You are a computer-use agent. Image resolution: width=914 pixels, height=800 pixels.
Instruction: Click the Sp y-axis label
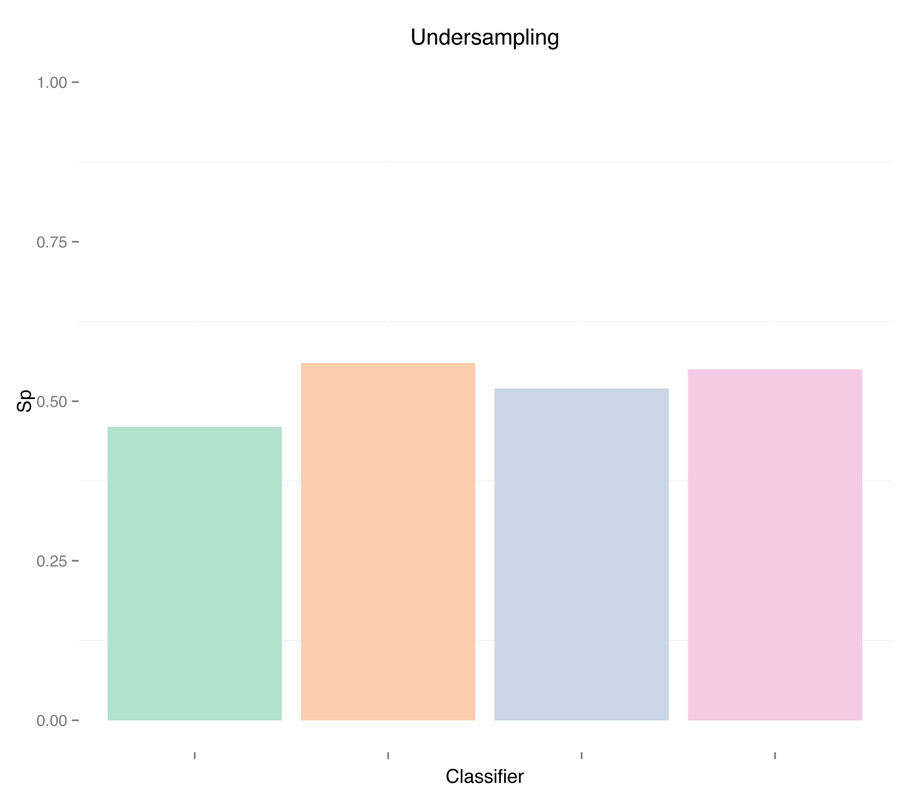24,401
